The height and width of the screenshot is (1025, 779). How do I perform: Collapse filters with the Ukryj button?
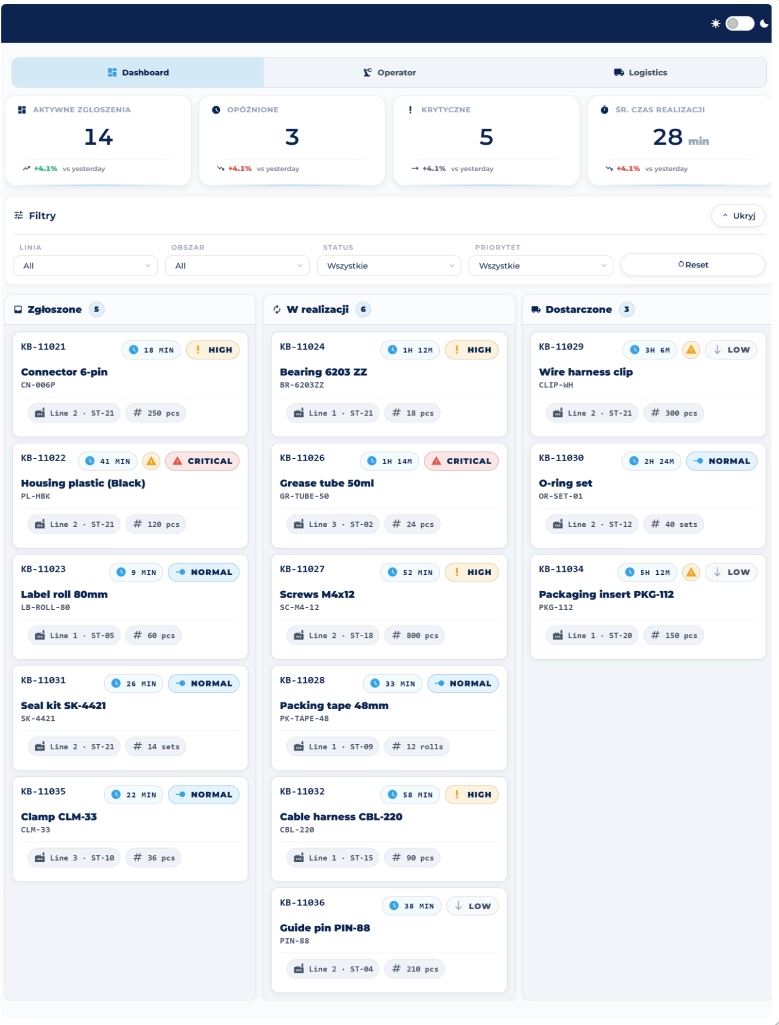click(736, 216)
